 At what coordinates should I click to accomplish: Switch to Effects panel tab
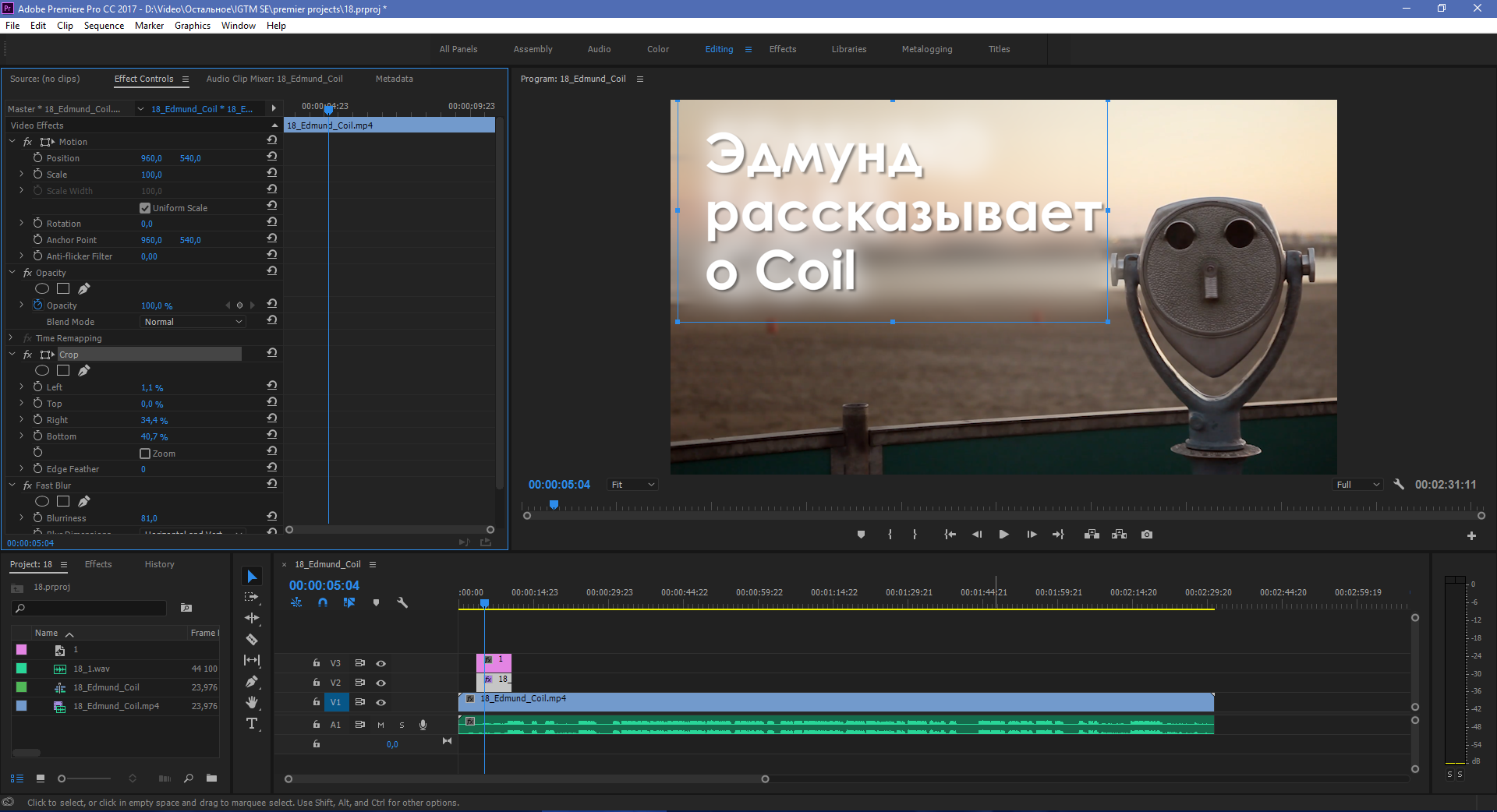98,564
